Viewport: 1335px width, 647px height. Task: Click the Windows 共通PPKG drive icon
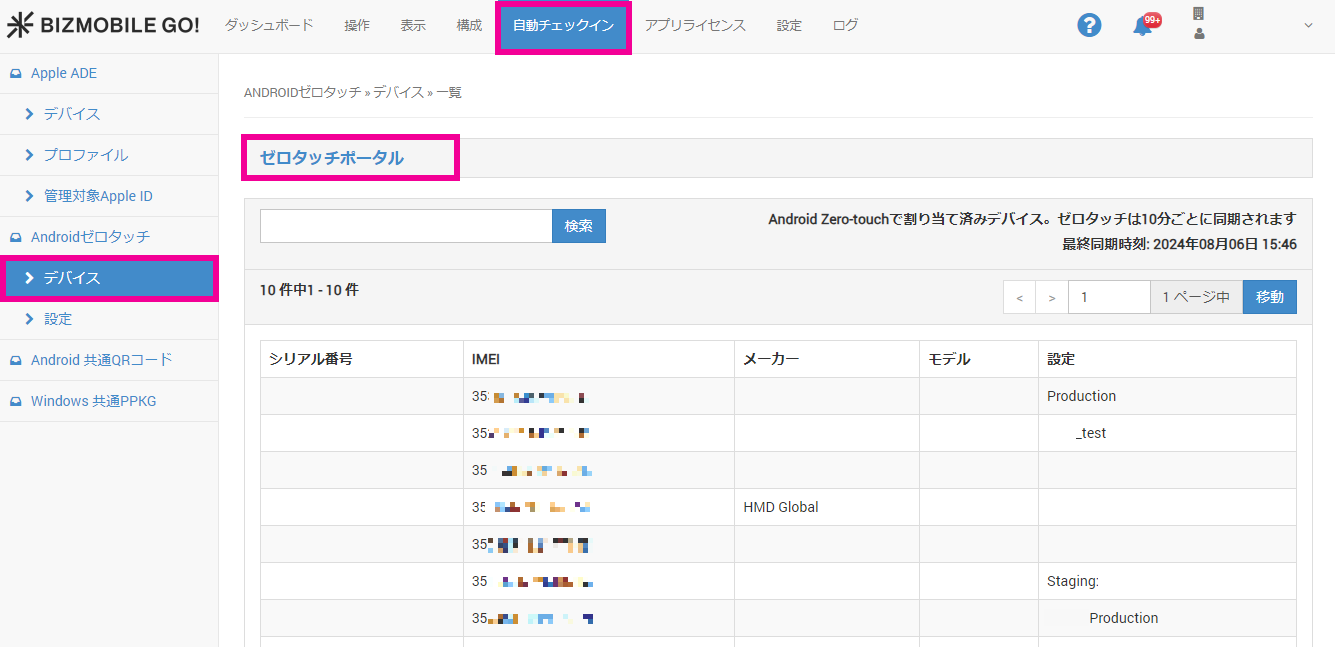[x=15, y=402]
